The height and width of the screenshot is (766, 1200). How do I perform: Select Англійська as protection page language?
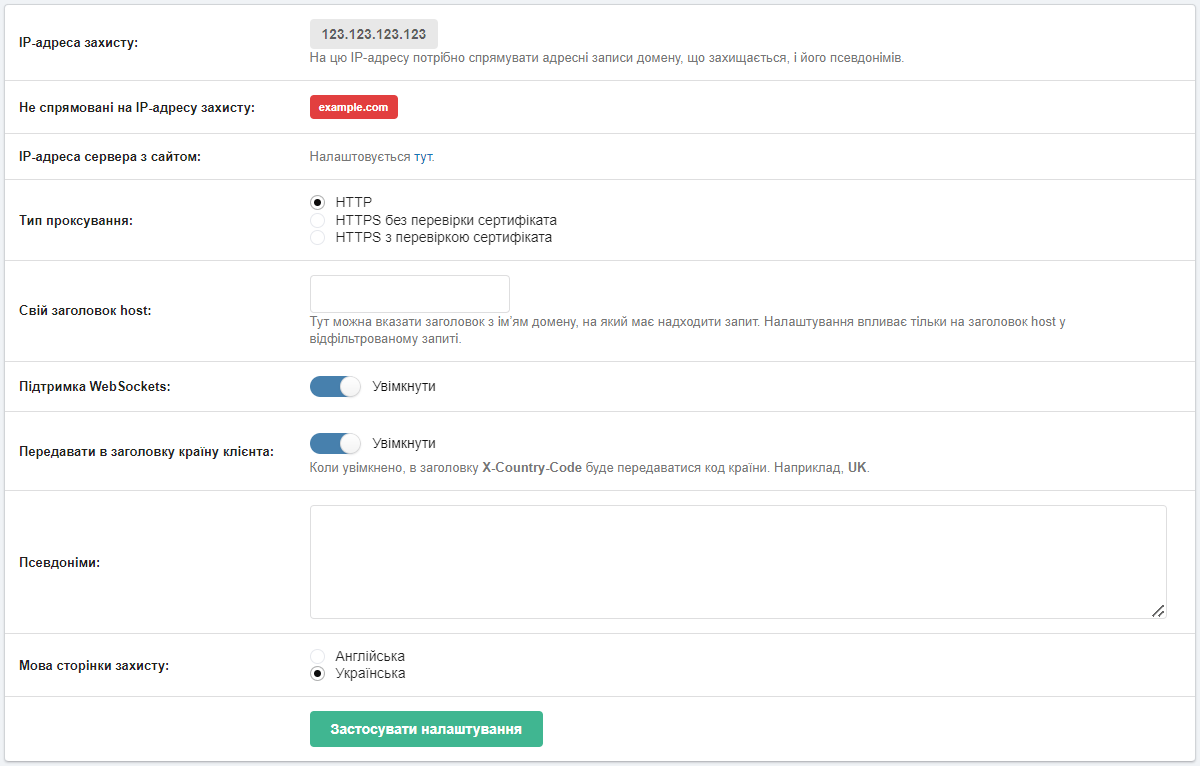(318, 656)
